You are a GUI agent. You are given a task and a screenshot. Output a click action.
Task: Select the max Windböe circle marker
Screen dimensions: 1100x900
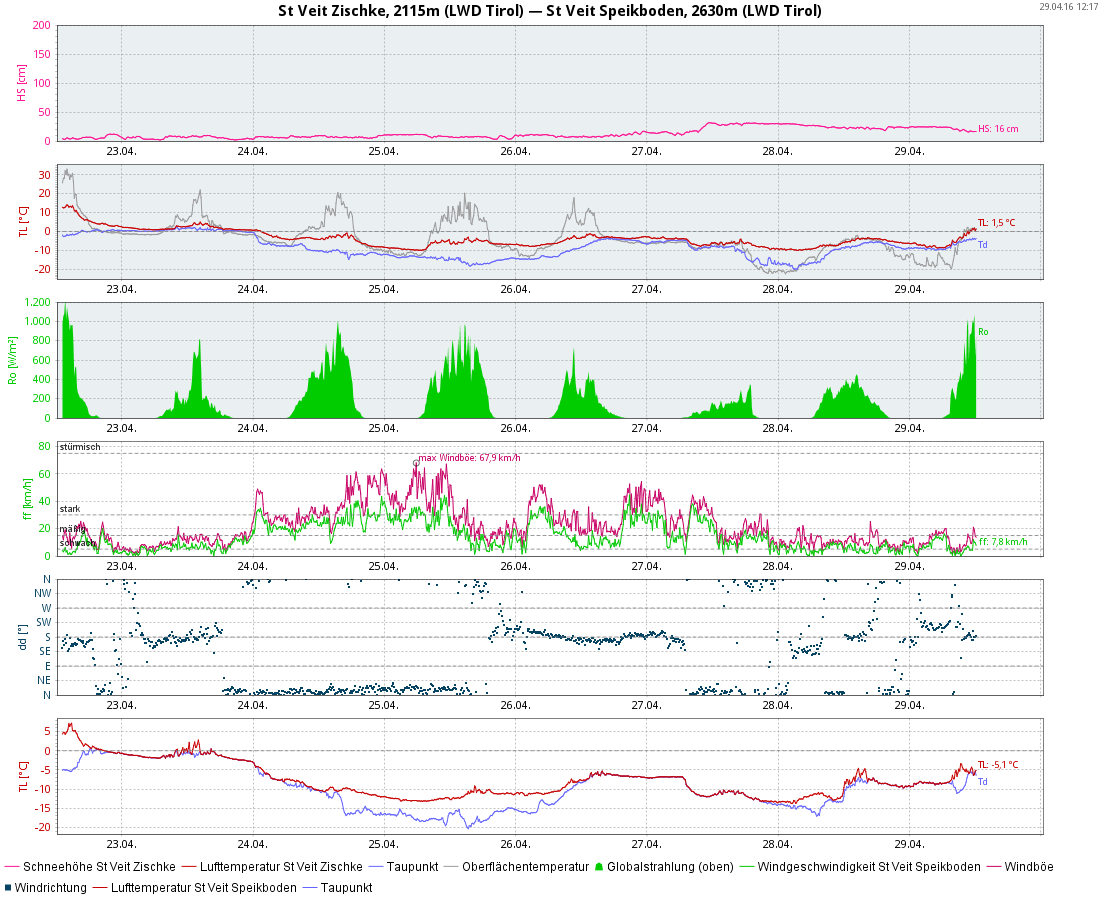coord(416,463)
